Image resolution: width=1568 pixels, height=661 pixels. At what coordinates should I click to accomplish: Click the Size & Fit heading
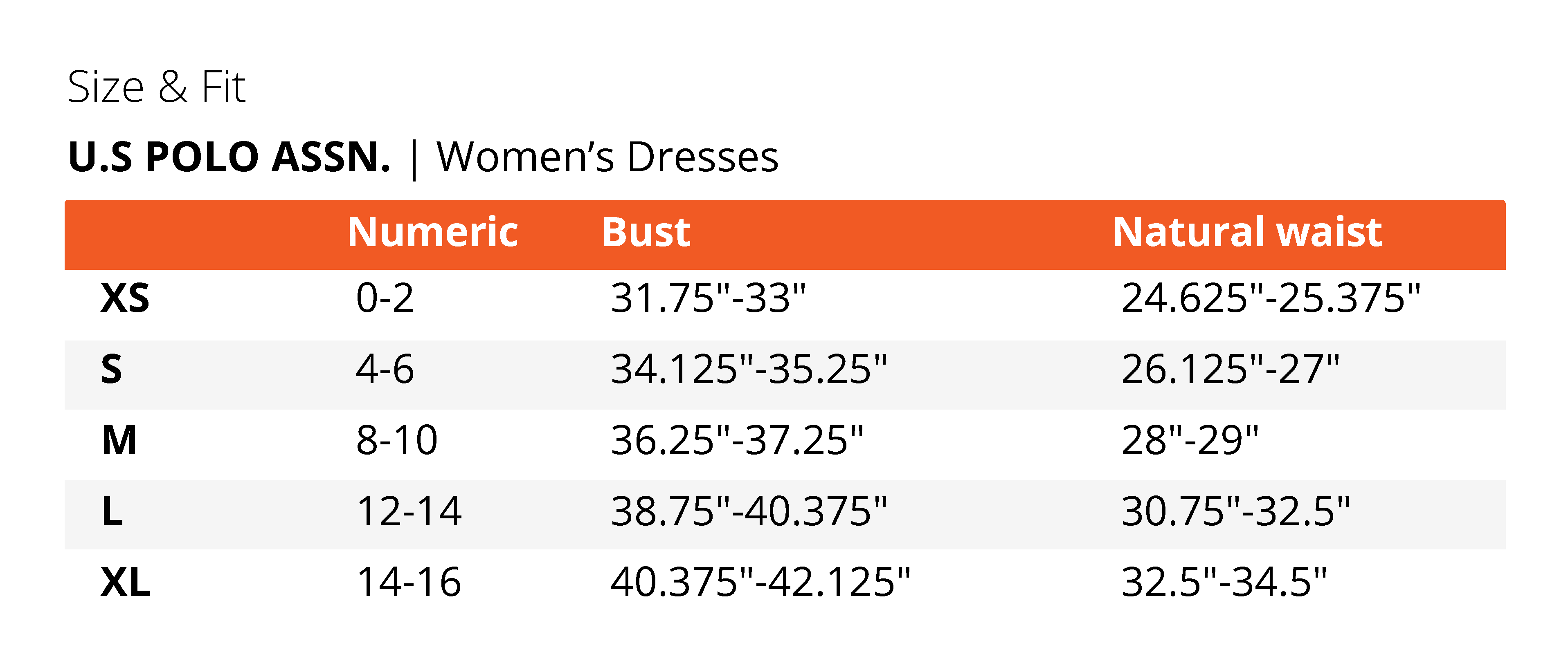tap(156, 87)
